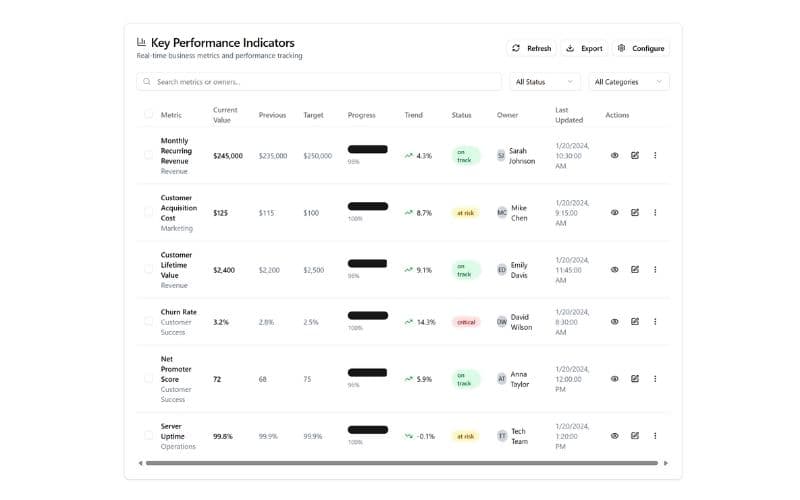This screenshot has width=800, height=500.
Task: Click the horizontal scrollbar below the table
Action: [x=400, y=463]
